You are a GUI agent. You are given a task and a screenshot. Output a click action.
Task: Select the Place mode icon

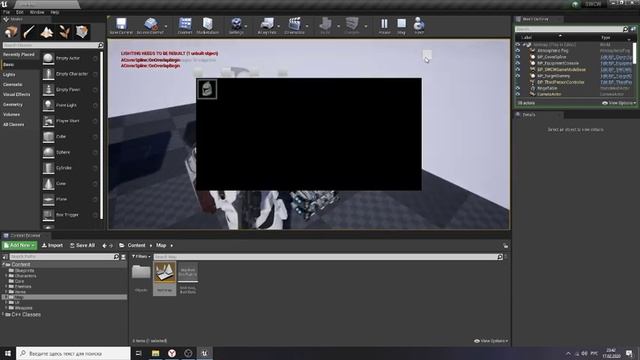tap(11, 32)
